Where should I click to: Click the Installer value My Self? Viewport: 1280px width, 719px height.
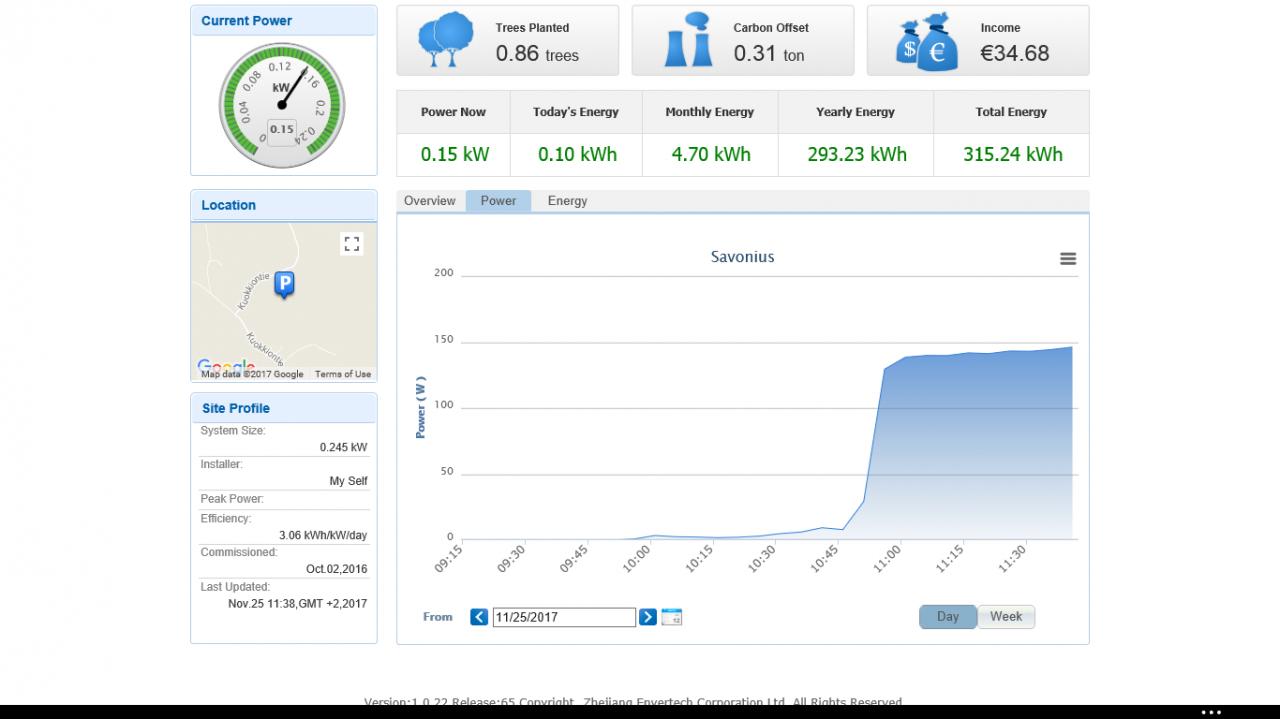point(348,481)
